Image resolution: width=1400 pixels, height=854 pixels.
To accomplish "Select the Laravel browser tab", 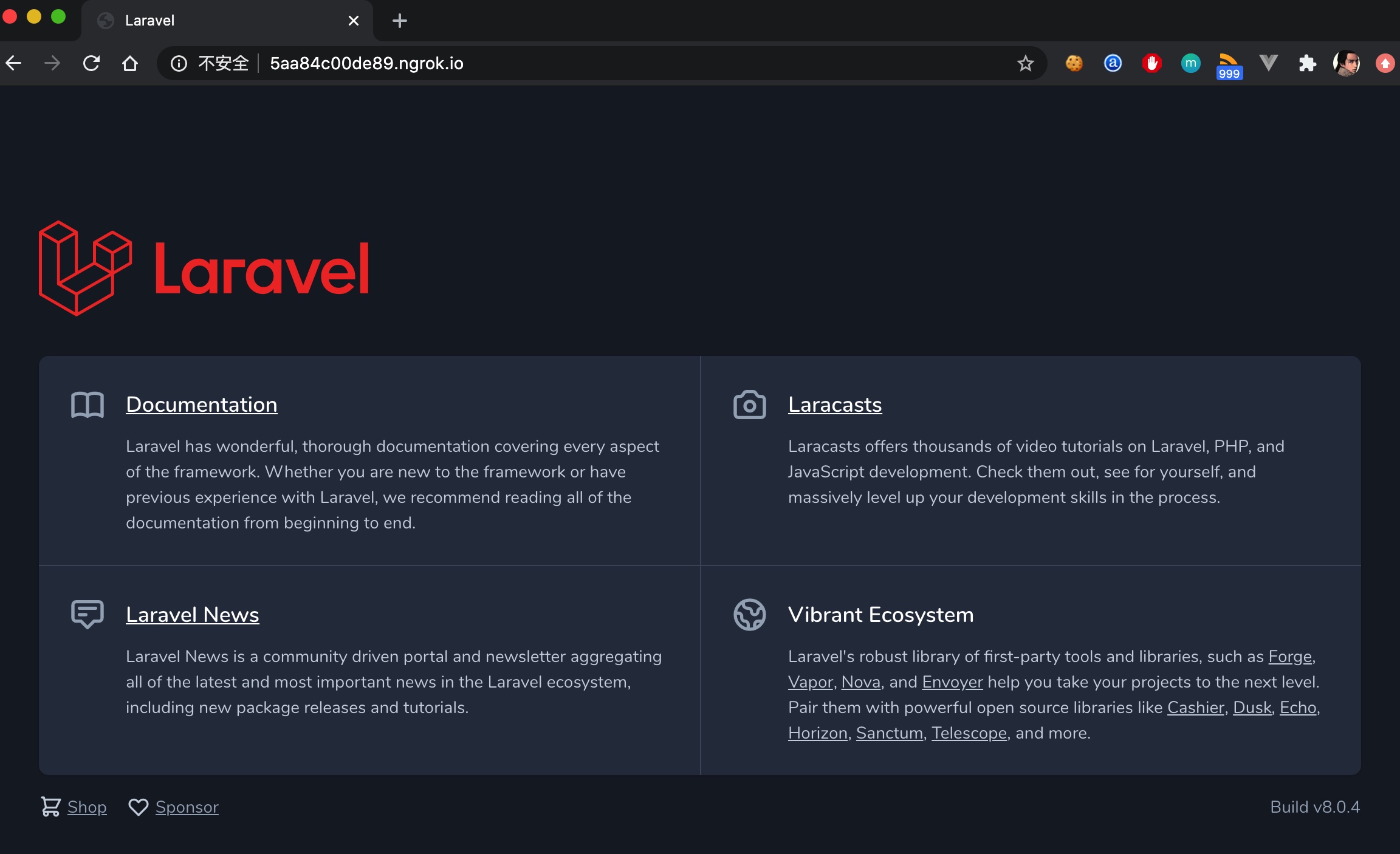I will 227,21.
